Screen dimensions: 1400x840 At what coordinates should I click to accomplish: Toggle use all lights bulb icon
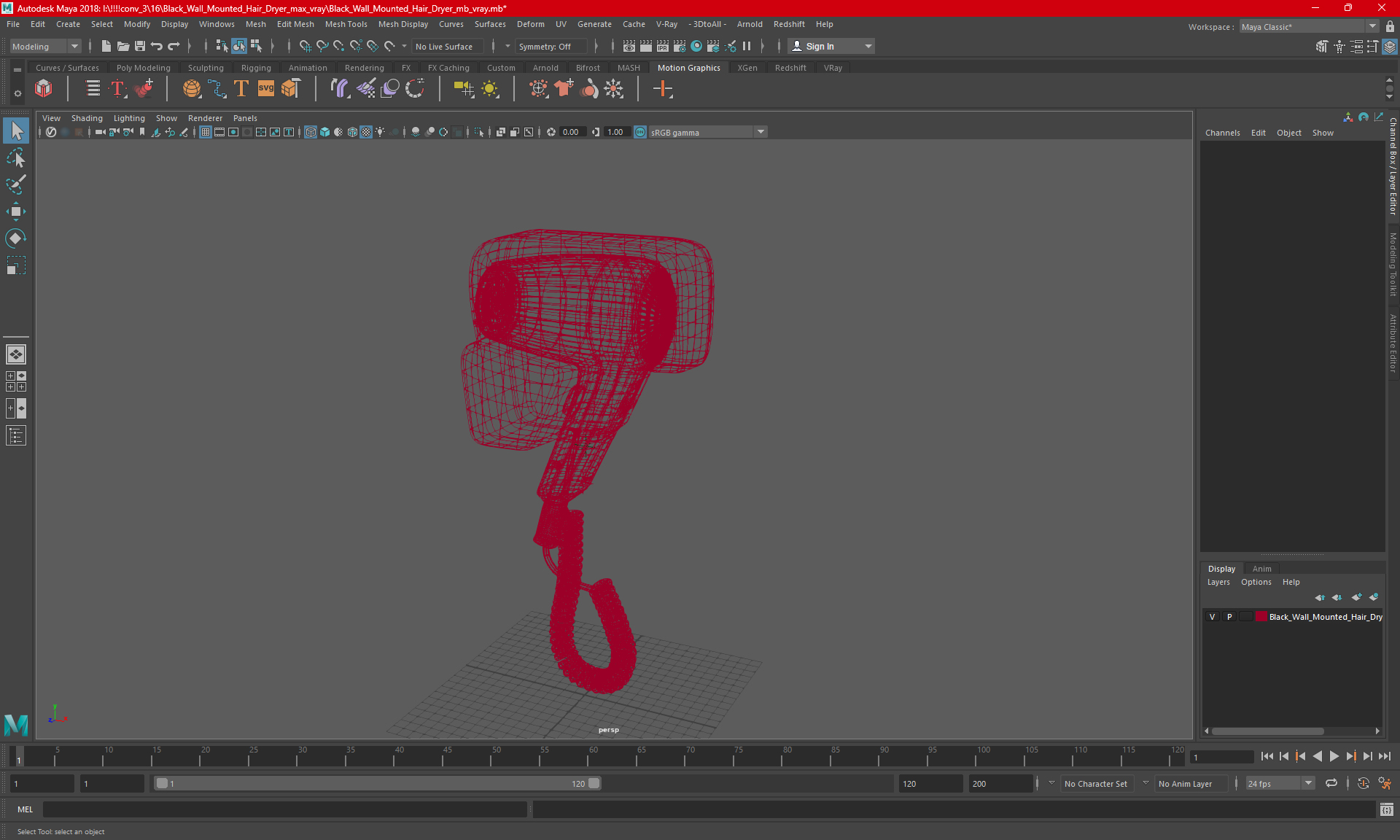[x=380, y=132]
